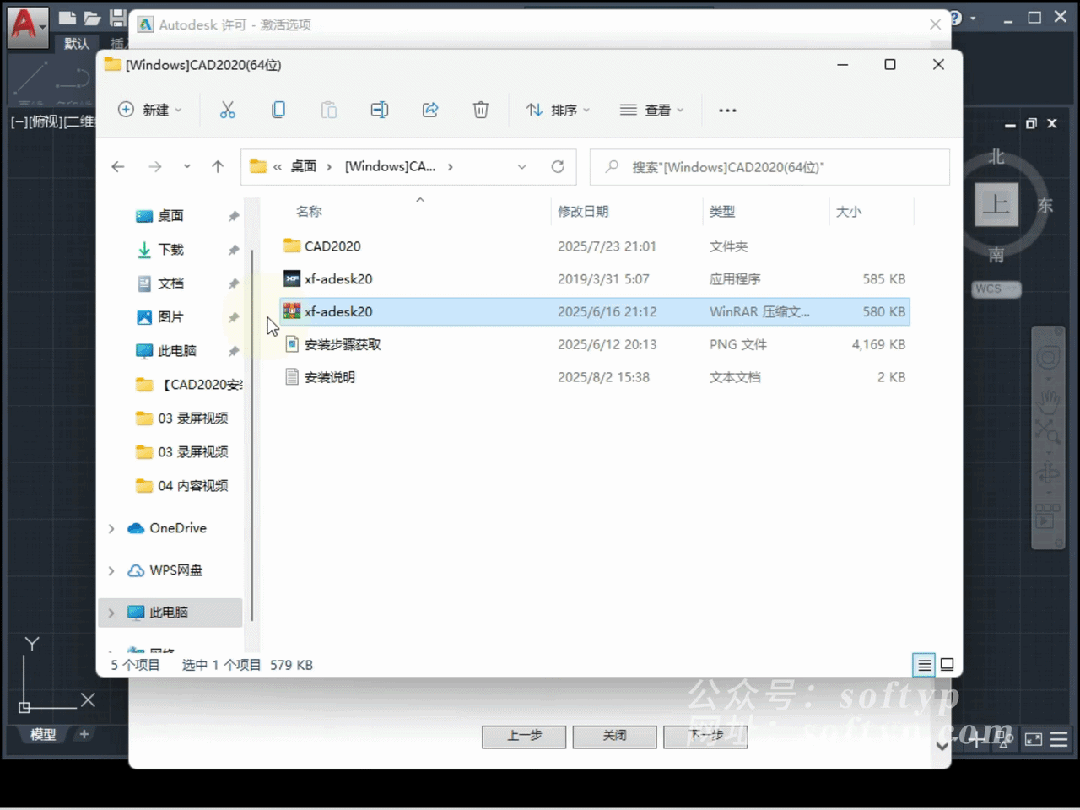This screenshot has width=1080, height=810.
Task: Go back with the left arrow
Action: [118, 167]
